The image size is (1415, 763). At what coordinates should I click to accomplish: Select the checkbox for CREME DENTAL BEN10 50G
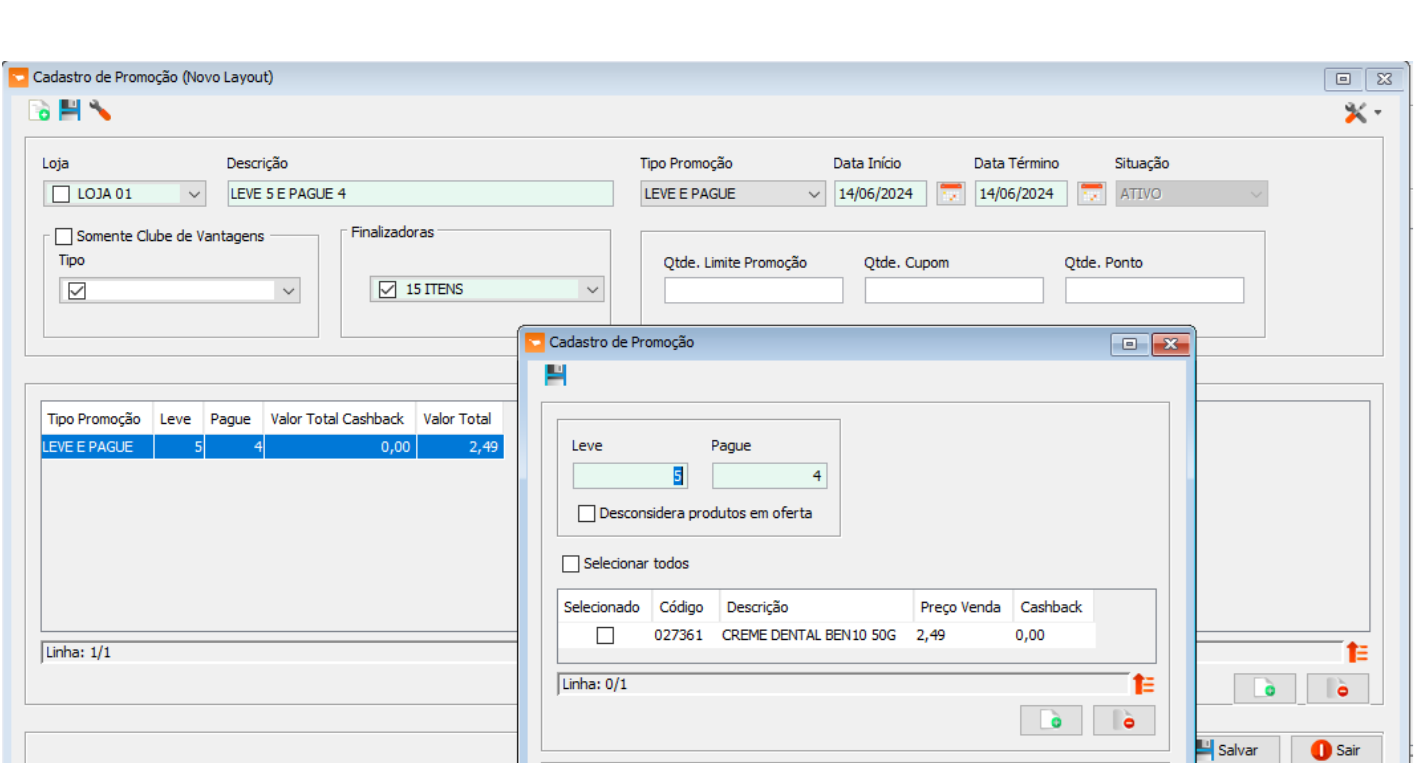click(x=605, y=635)
